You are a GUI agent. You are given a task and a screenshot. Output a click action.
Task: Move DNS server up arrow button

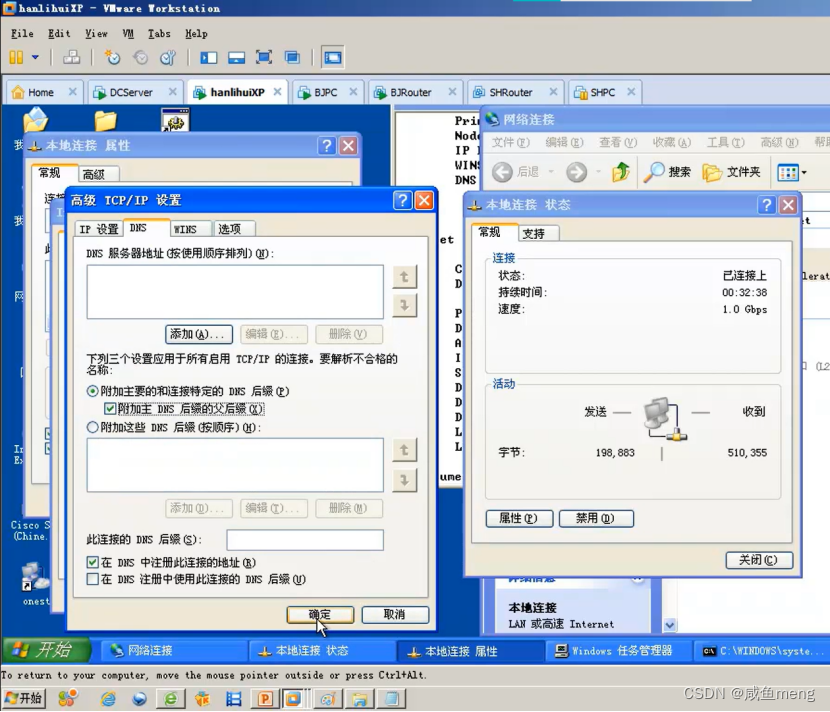click(404, 276)
